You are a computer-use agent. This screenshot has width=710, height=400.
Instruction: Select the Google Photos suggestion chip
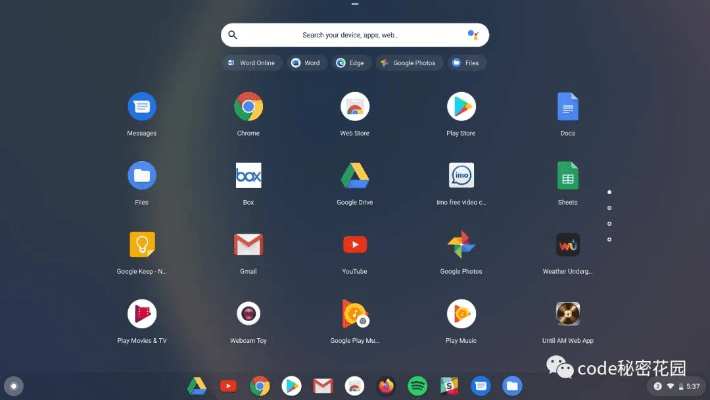[x=409, y=63]
